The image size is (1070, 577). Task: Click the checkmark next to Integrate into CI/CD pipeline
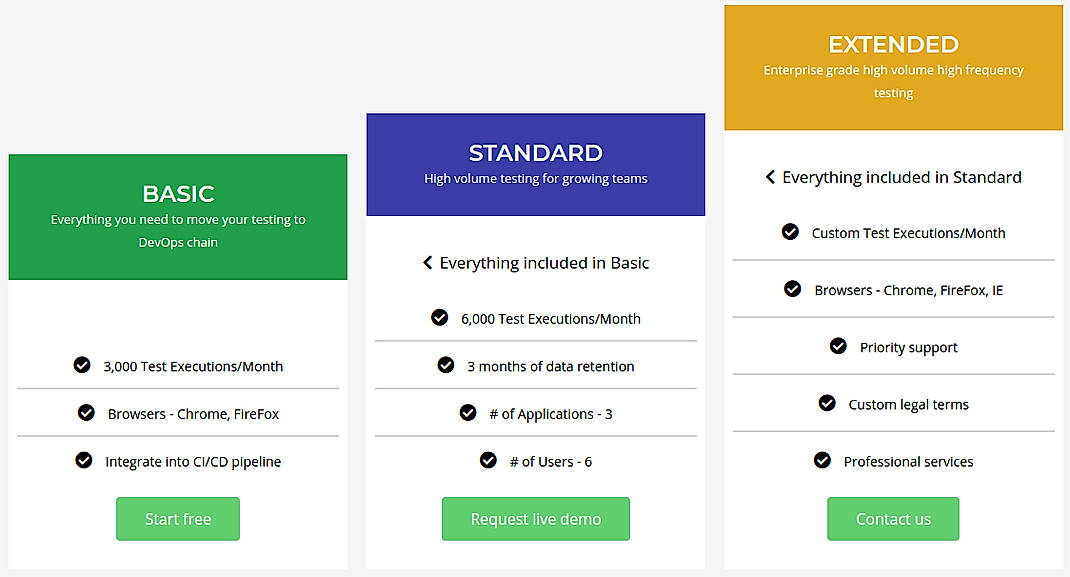tap(84, 461)
